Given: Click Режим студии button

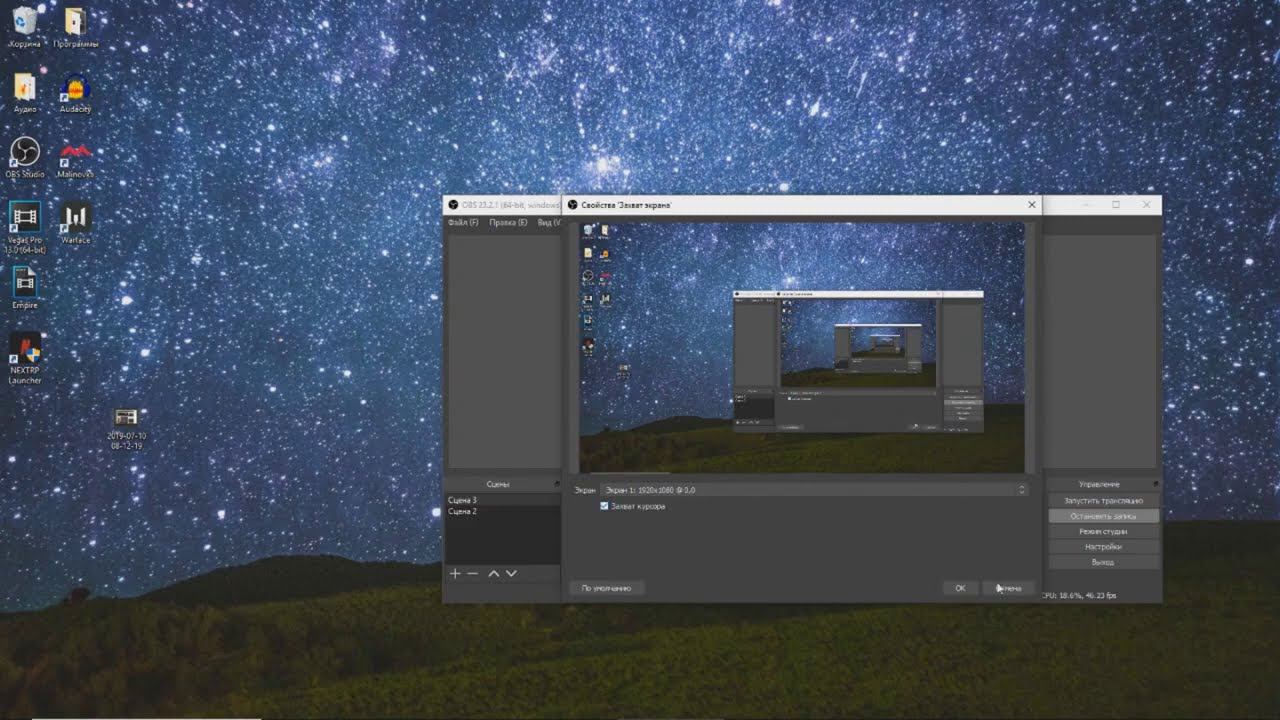Looking at the screenshot, I should pyautogui.click(x=1104, y=531).
